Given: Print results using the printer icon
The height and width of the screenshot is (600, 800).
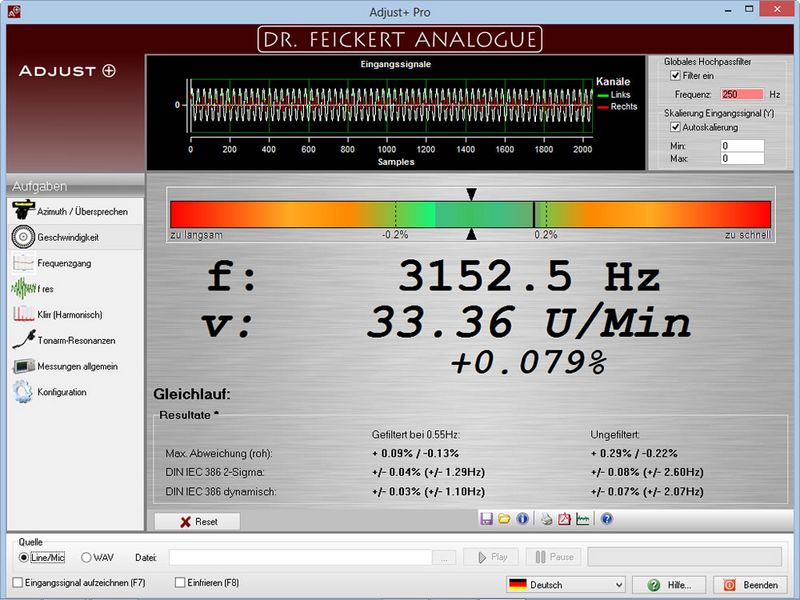Looking at the screenshot, I should [546, 519].
